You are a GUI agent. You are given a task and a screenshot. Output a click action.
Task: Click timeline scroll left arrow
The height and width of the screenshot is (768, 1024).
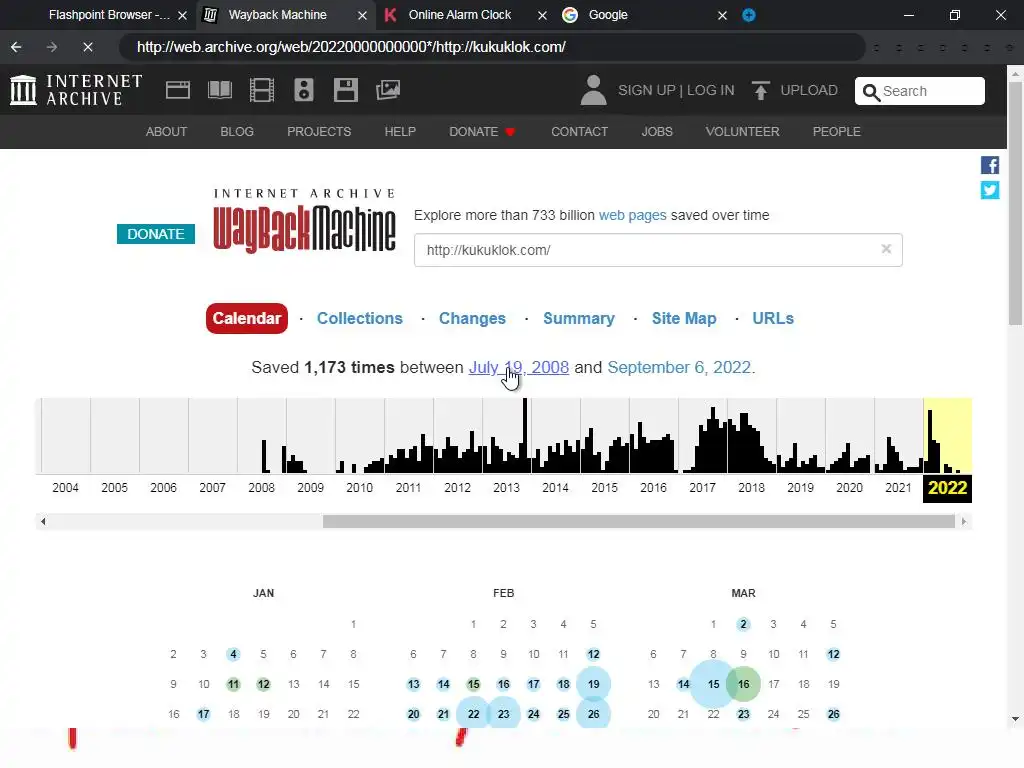(43, 521)
